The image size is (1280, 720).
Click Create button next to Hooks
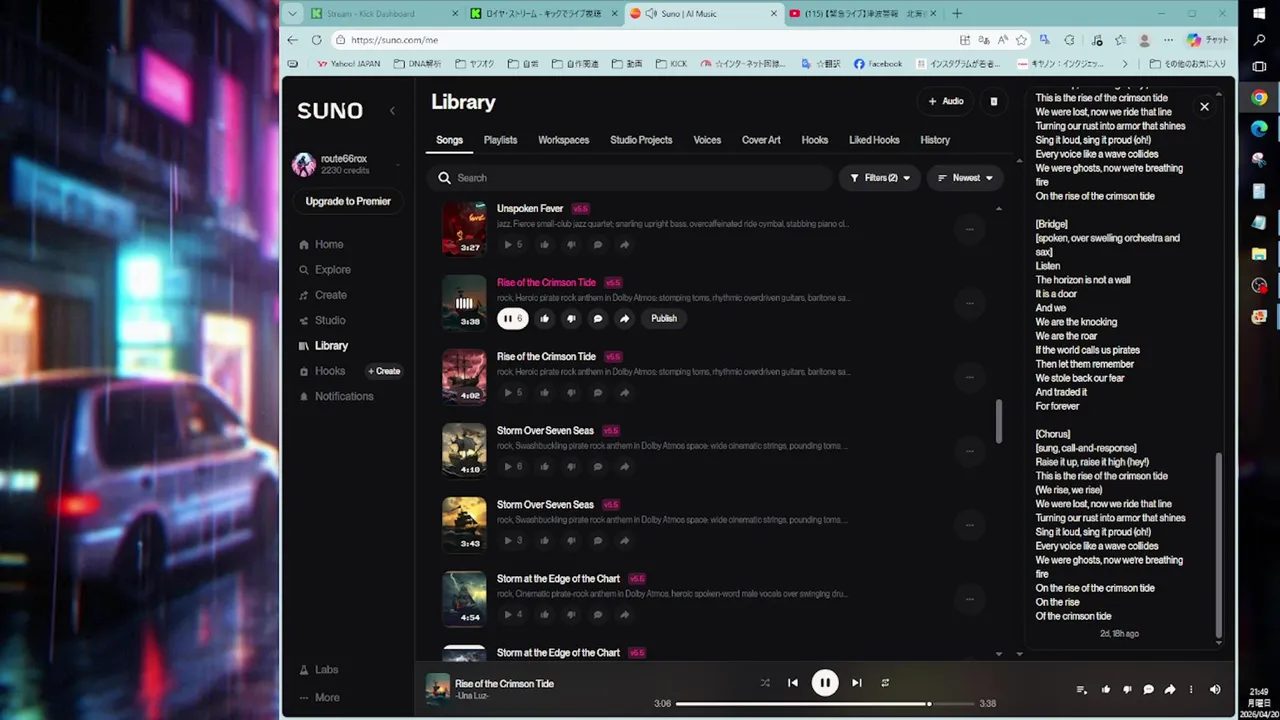[x=384, y=371]
